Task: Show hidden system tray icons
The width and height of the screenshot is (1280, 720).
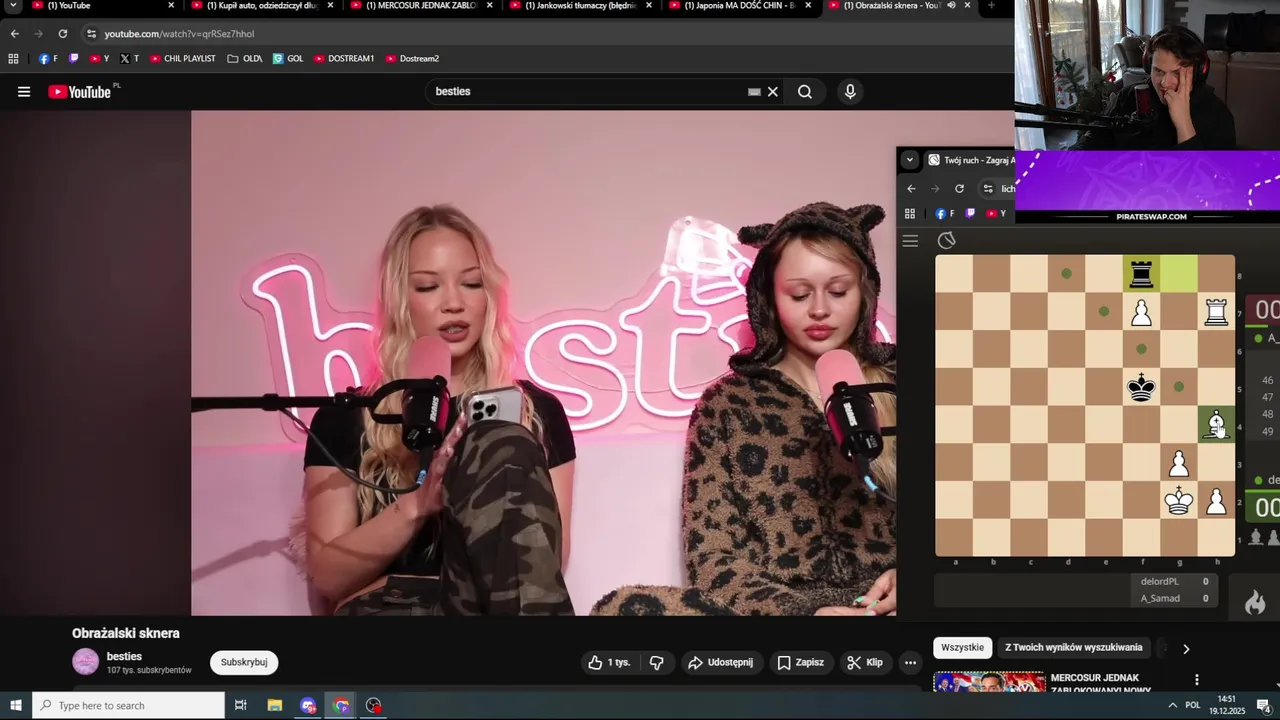Action: coord(1172,706)
